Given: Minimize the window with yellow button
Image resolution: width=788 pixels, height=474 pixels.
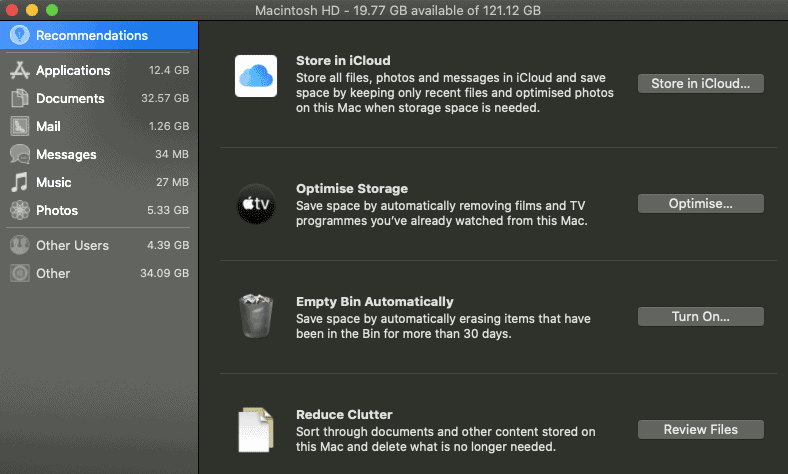Looking at the screenshot, I should pyautogui.click(x=32, y=10).
